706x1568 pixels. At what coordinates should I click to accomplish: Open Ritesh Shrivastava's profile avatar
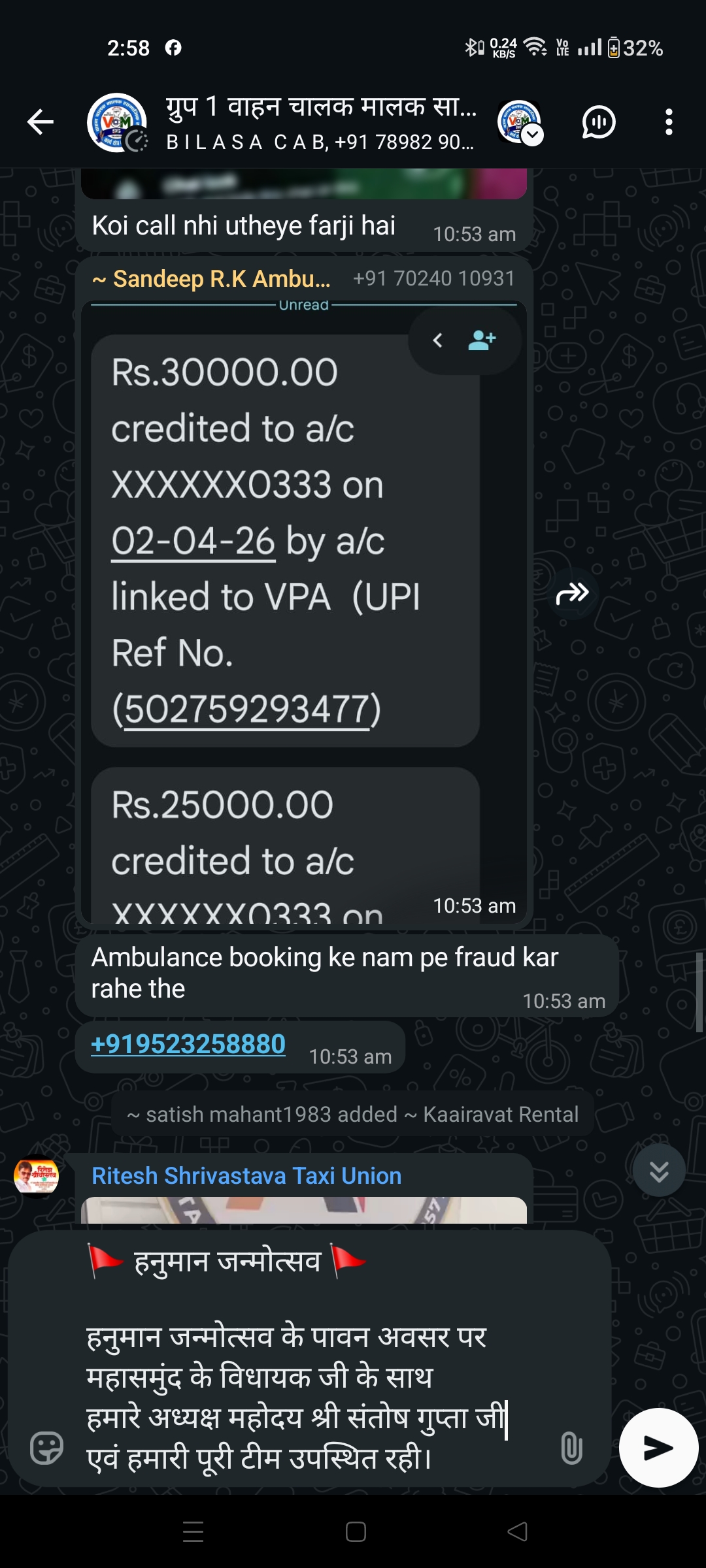coord(37,1177)
